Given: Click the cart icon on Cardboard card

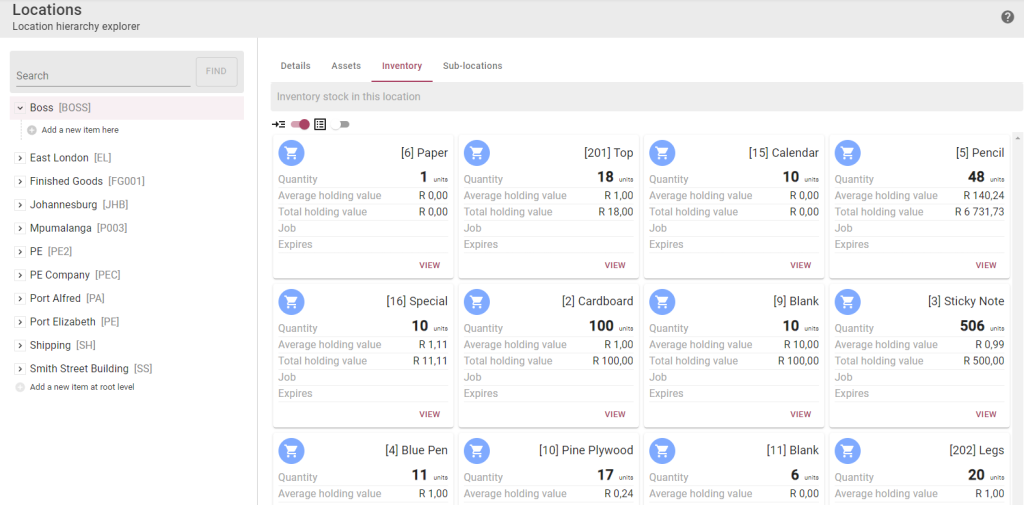Looking at the screenshot, I should (477, 301).
